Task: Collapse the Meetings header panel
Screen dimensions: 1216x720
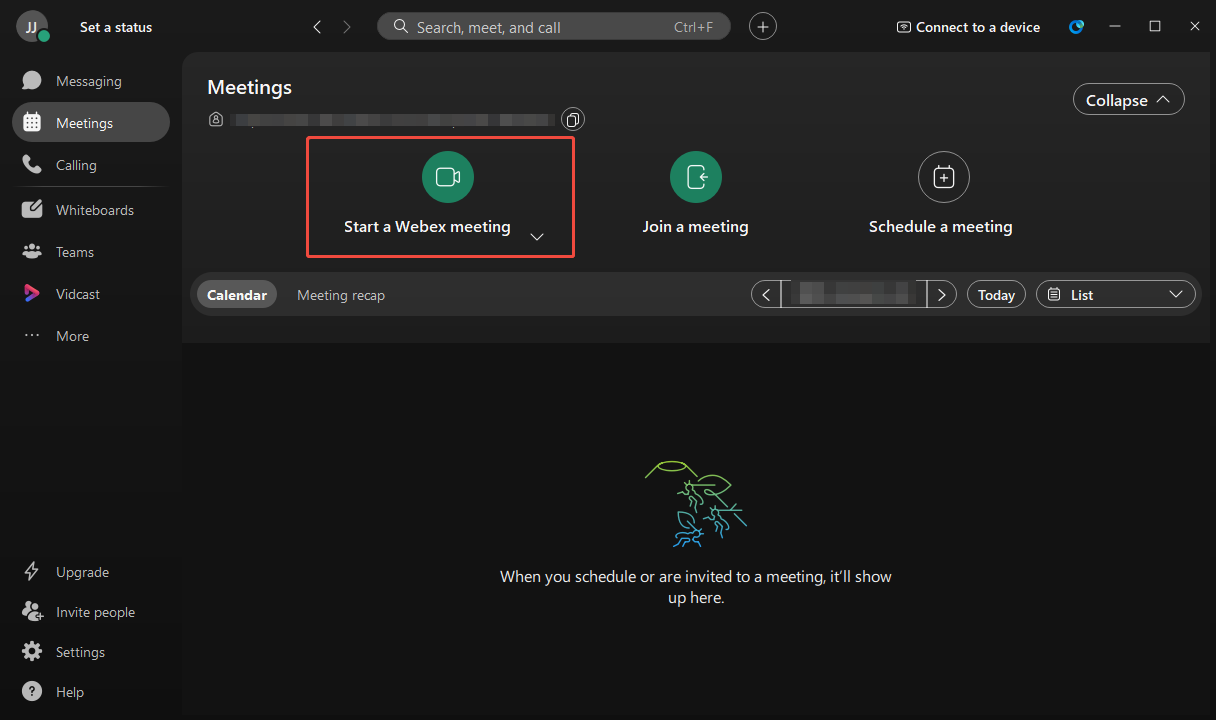Action: [1128, 99]
